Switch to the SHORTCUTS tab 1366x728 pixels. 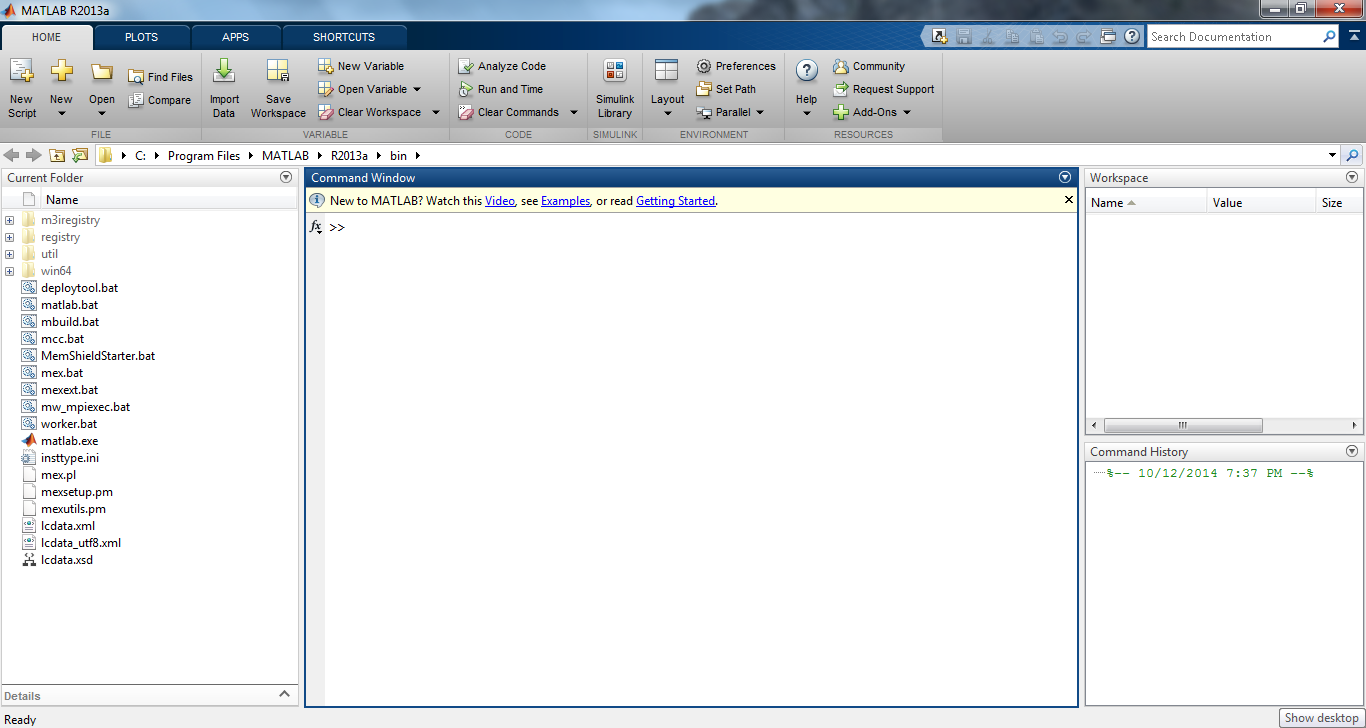click(344, 37)
